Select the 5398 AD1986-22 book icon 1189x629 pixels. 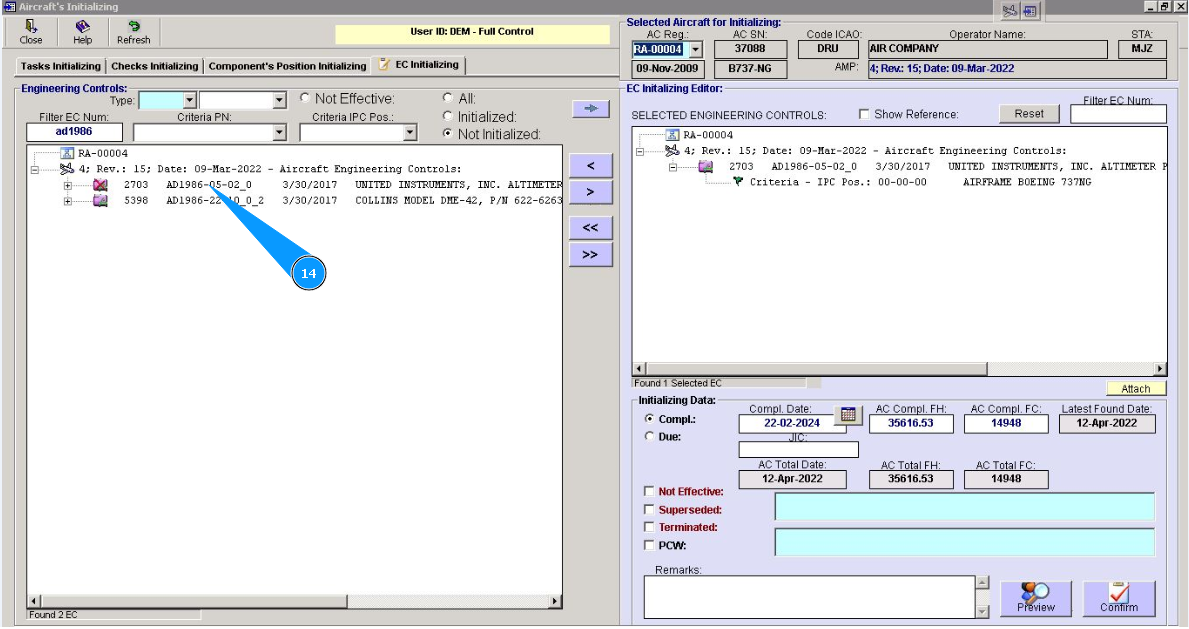tap(100, 201)
